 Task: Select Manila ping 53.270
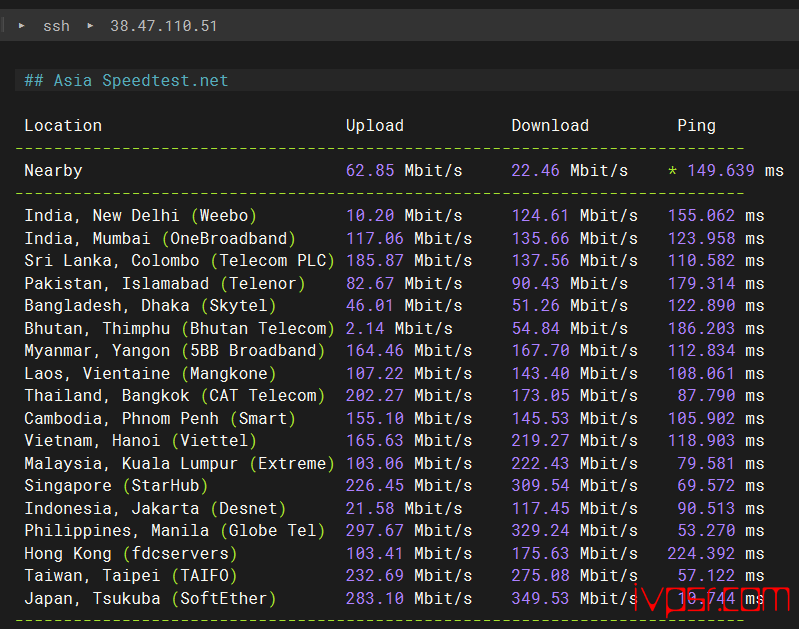point(706,531)
